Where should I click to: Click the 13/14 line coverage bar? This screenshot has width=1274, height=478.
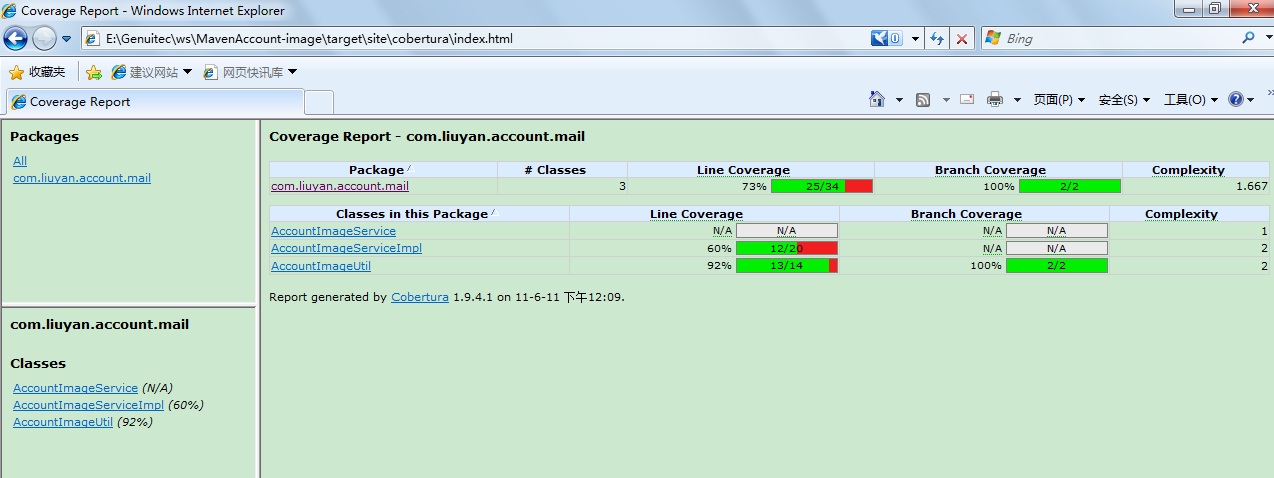(787, 265)
